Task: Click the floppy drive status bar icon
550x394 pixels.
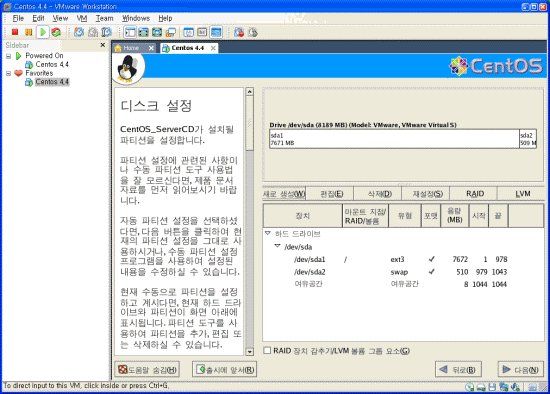Action: 492,387
